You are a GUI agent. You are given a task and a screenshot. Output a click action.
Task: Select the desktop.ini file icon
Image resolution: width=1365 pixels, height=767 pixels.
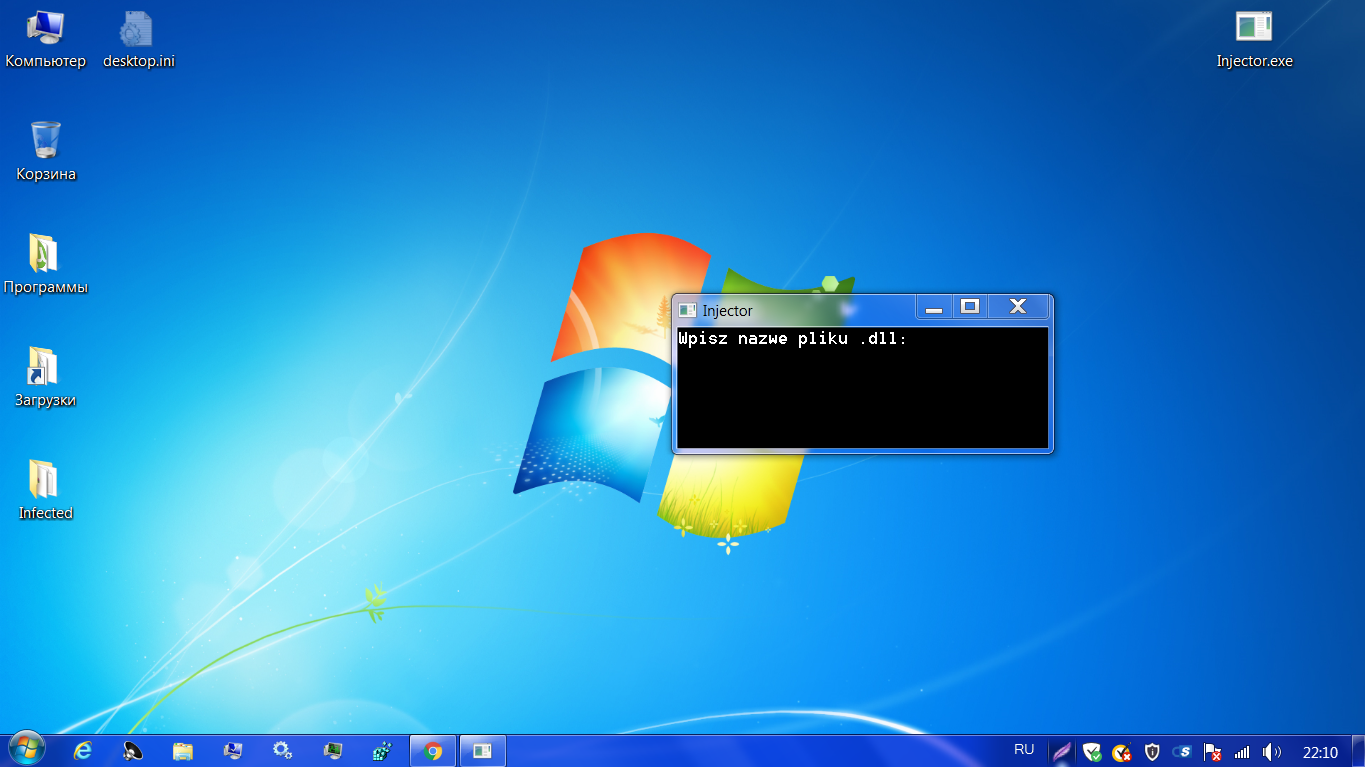click(x=138, y=40)
